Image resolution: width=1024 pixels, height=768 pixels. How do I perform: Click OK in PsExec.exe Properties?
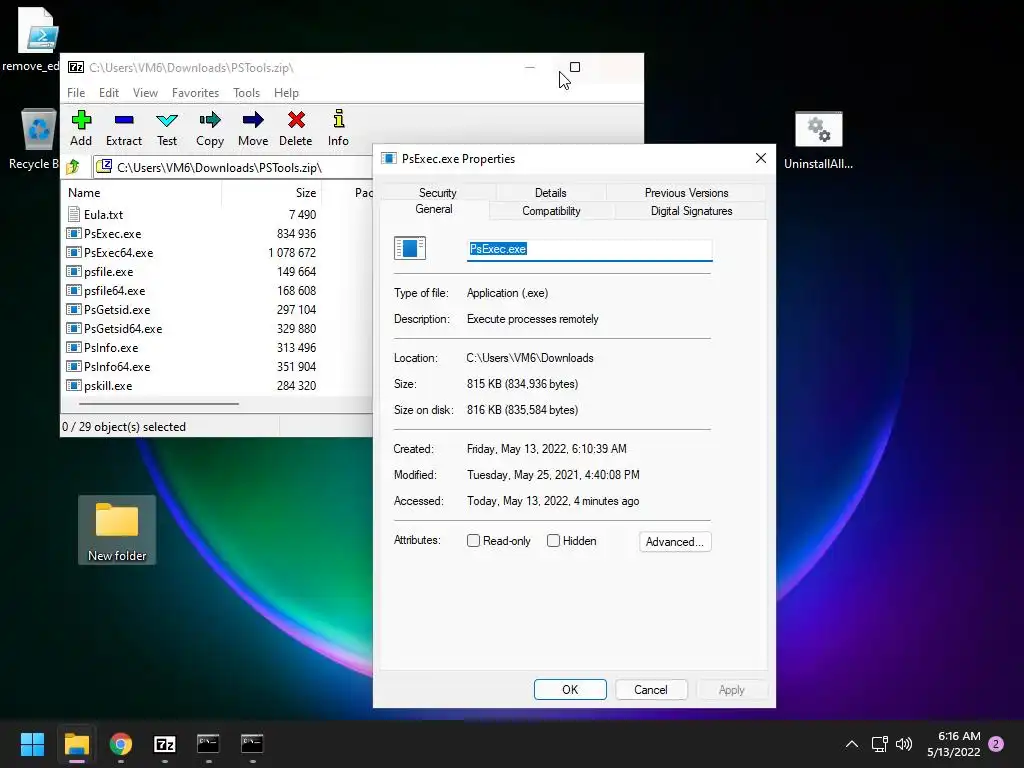point(570,690)
